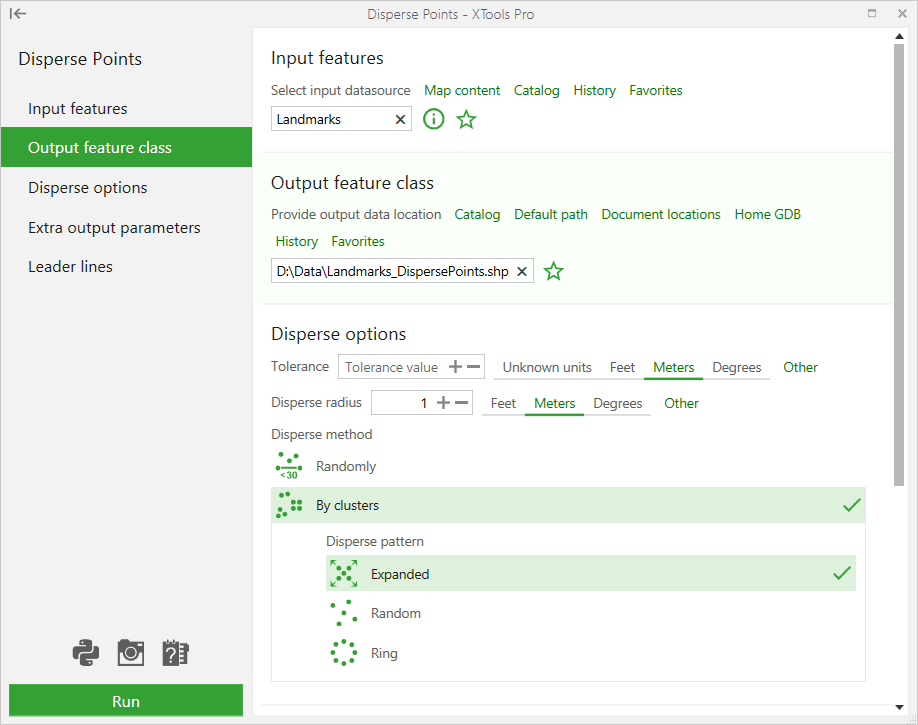
Task: Open the help notebook icon
Action: [x=175, y=653]
